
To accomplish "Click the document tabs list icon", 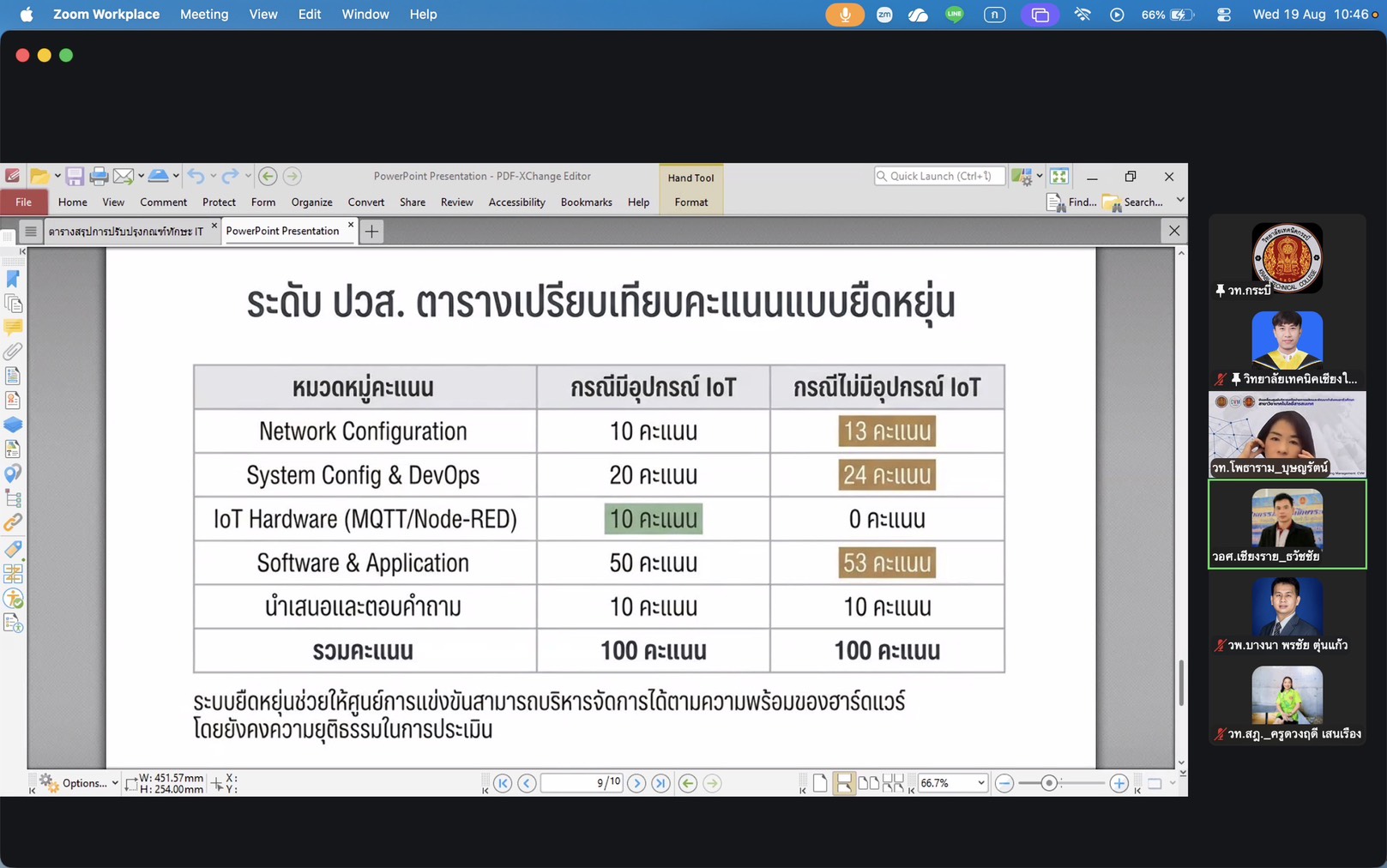I will [30, 232].
